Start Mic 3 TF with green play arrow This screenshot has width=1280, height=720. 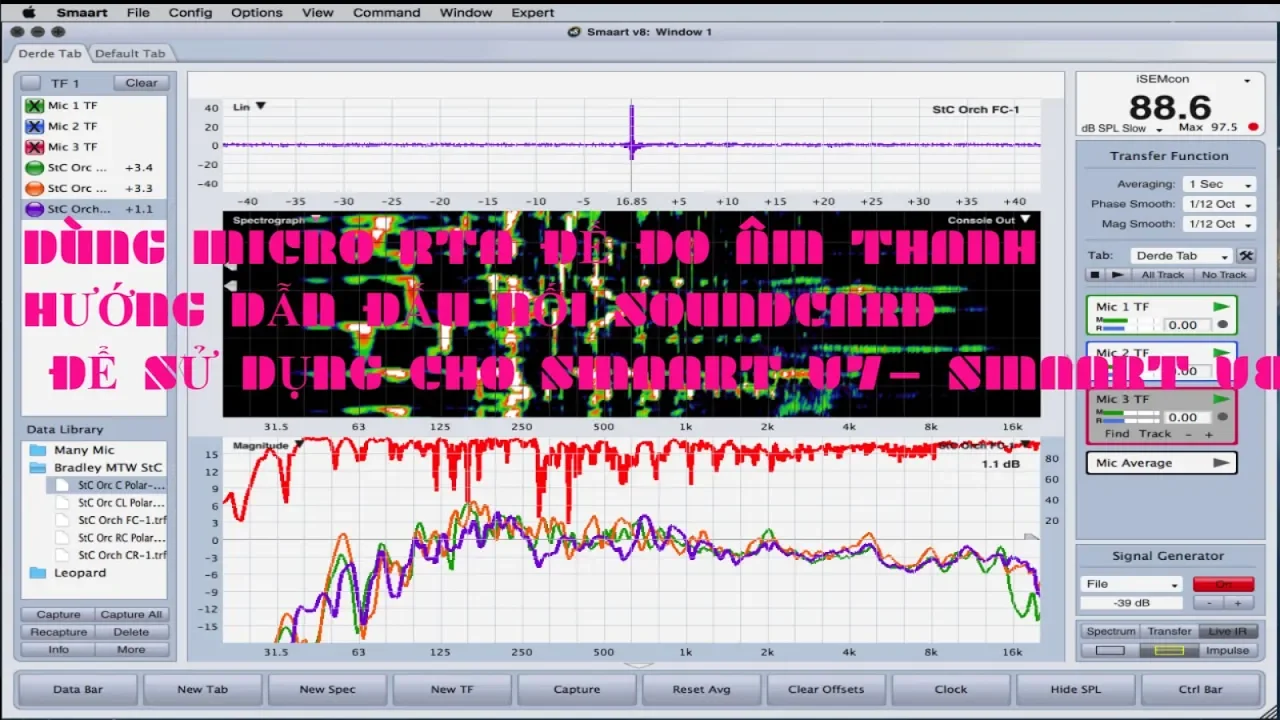(1221, 399)
